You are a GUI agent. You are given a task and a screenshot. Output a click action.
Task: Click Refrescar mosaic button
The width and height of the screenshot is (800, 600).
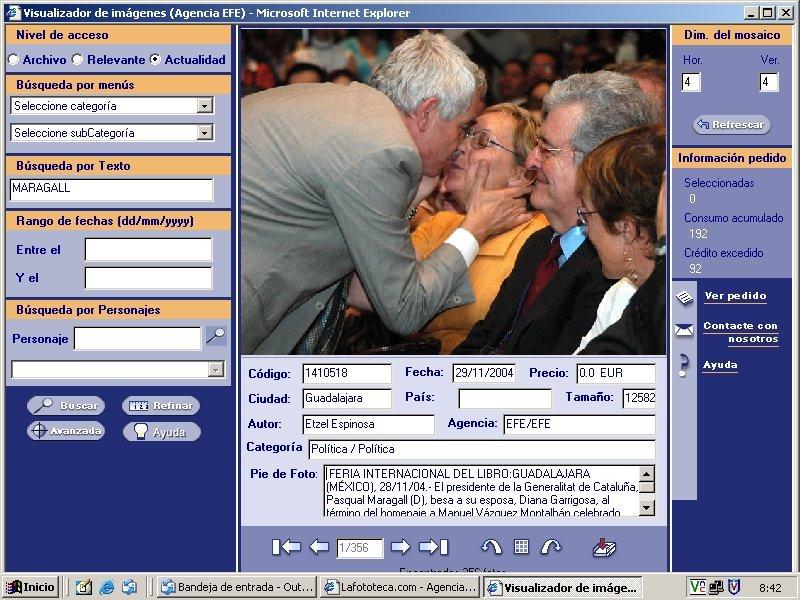(731, 124)
